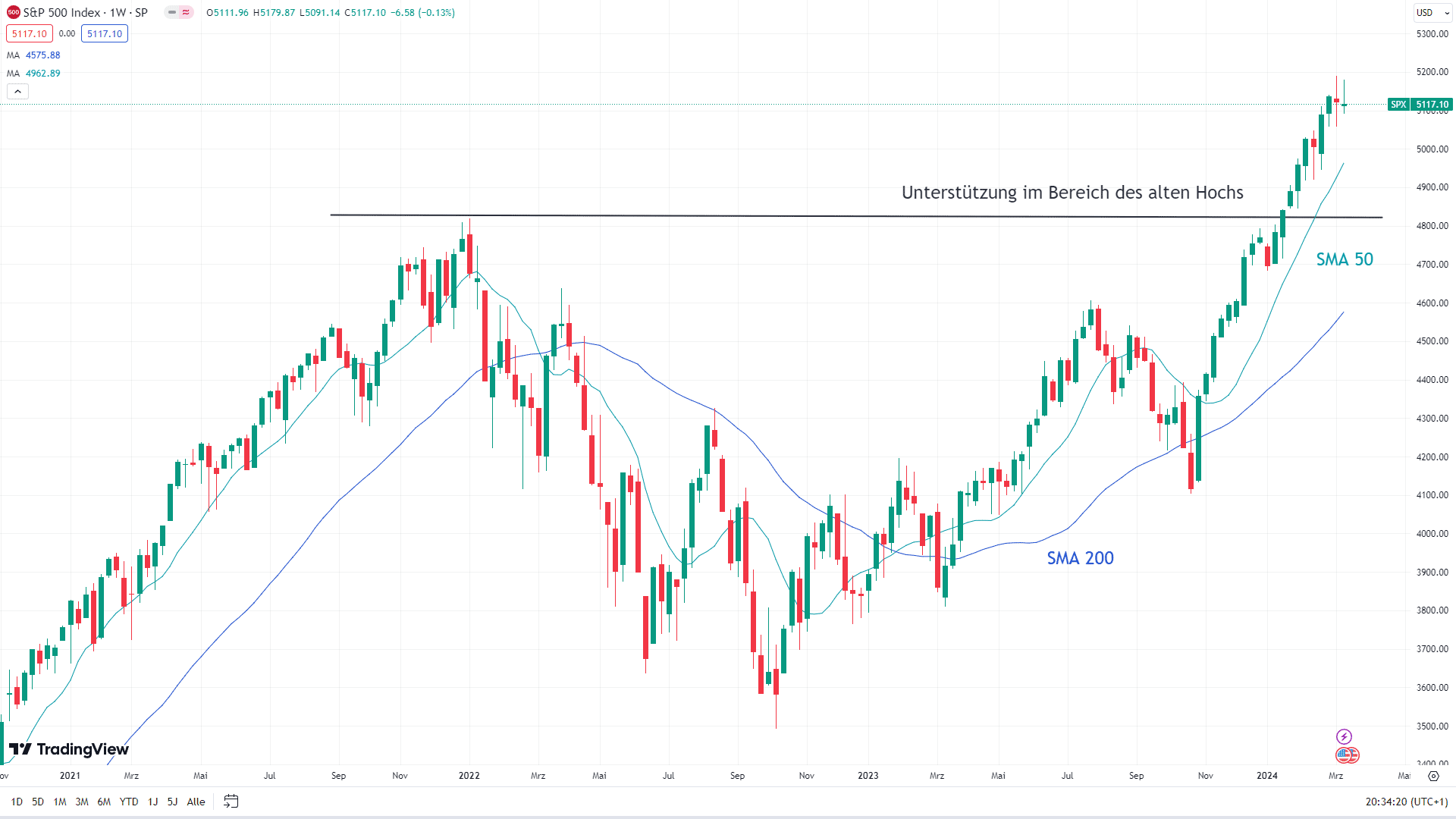This screenshot has width=1456, height=819.
Task: Click the gray dash market status indicator
Action: 172,12
